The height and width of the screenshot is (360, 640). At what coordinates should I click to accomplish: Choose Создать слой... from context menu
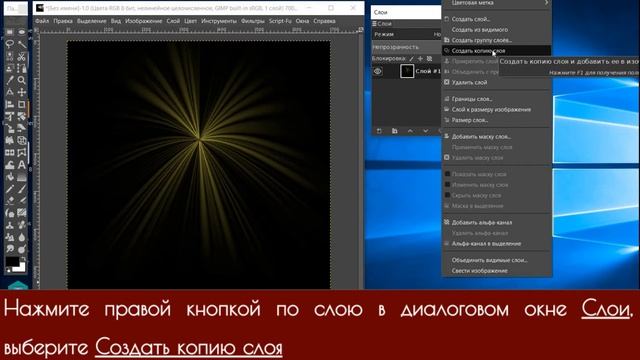click(497, 19)
